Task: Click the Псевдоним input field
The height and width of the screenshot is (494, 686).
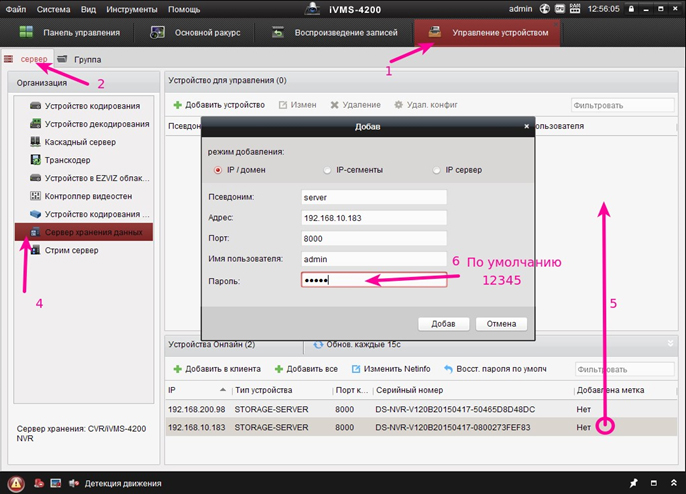Action: [374, 197]
